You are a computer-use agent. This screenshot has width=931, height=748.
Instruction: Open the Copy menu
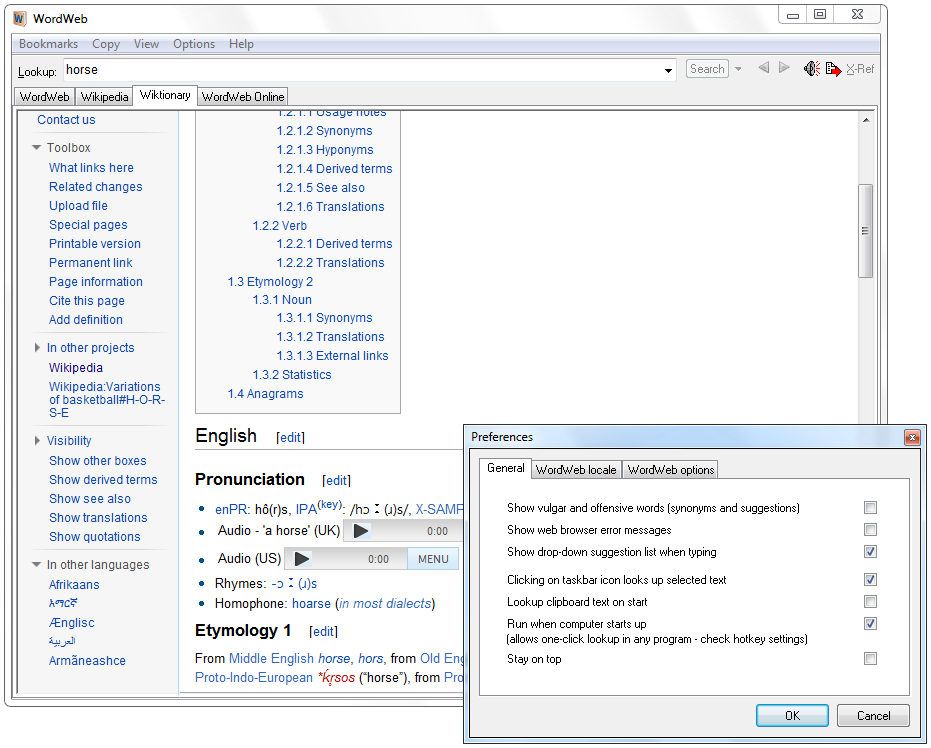click(x=106, y=44)
